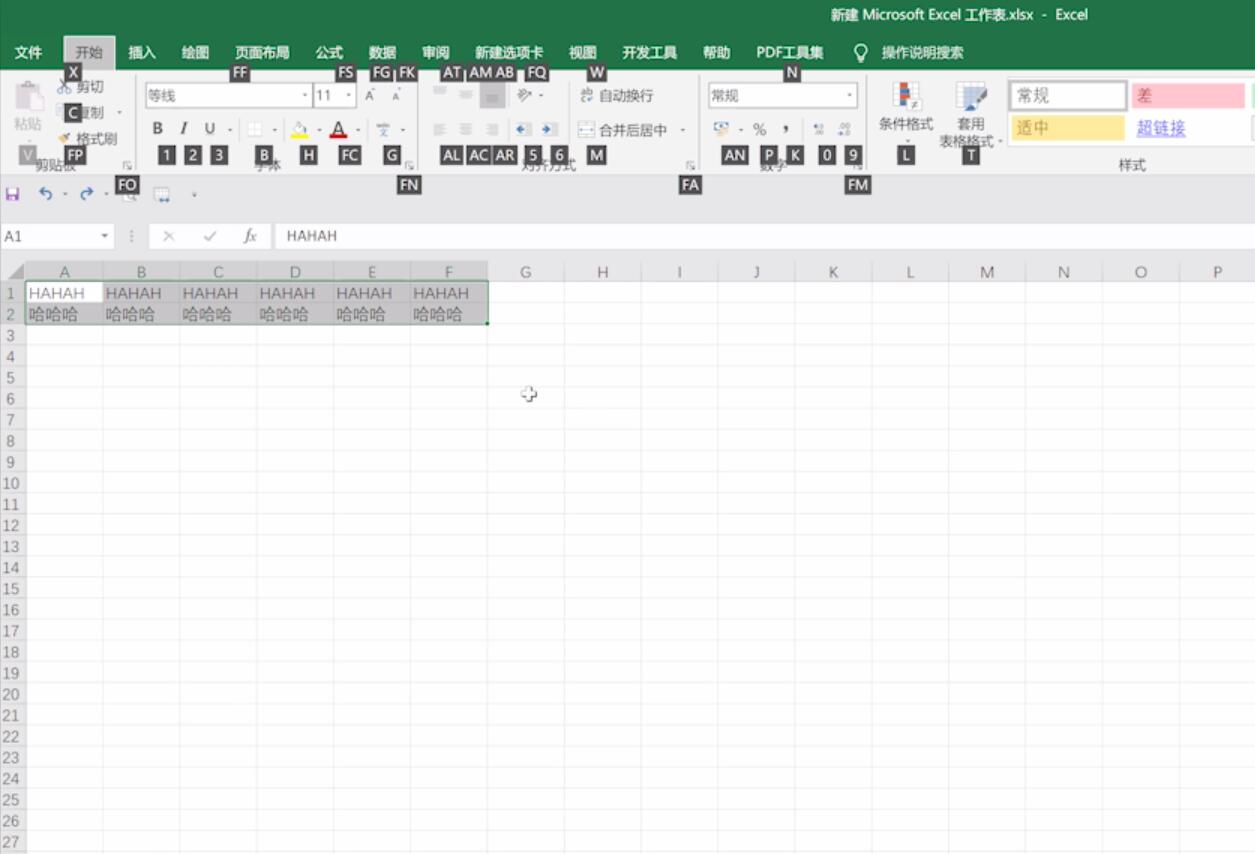Click the Cut (剪切) scissors icon

[65, 87]
